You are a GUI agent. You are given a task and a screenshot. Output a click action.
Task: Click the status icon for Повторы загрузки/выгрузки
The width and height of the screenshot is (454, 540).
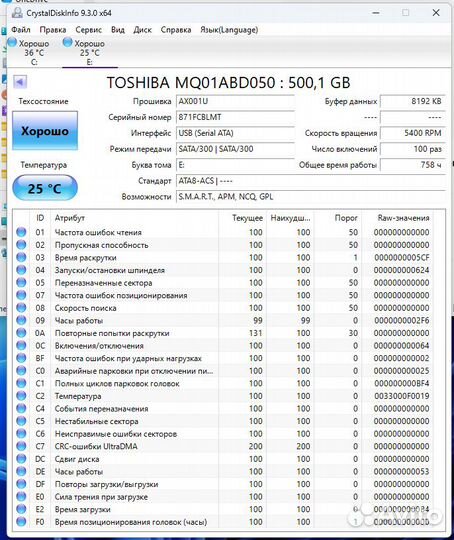pyautogui.click(x=21, y=484)
